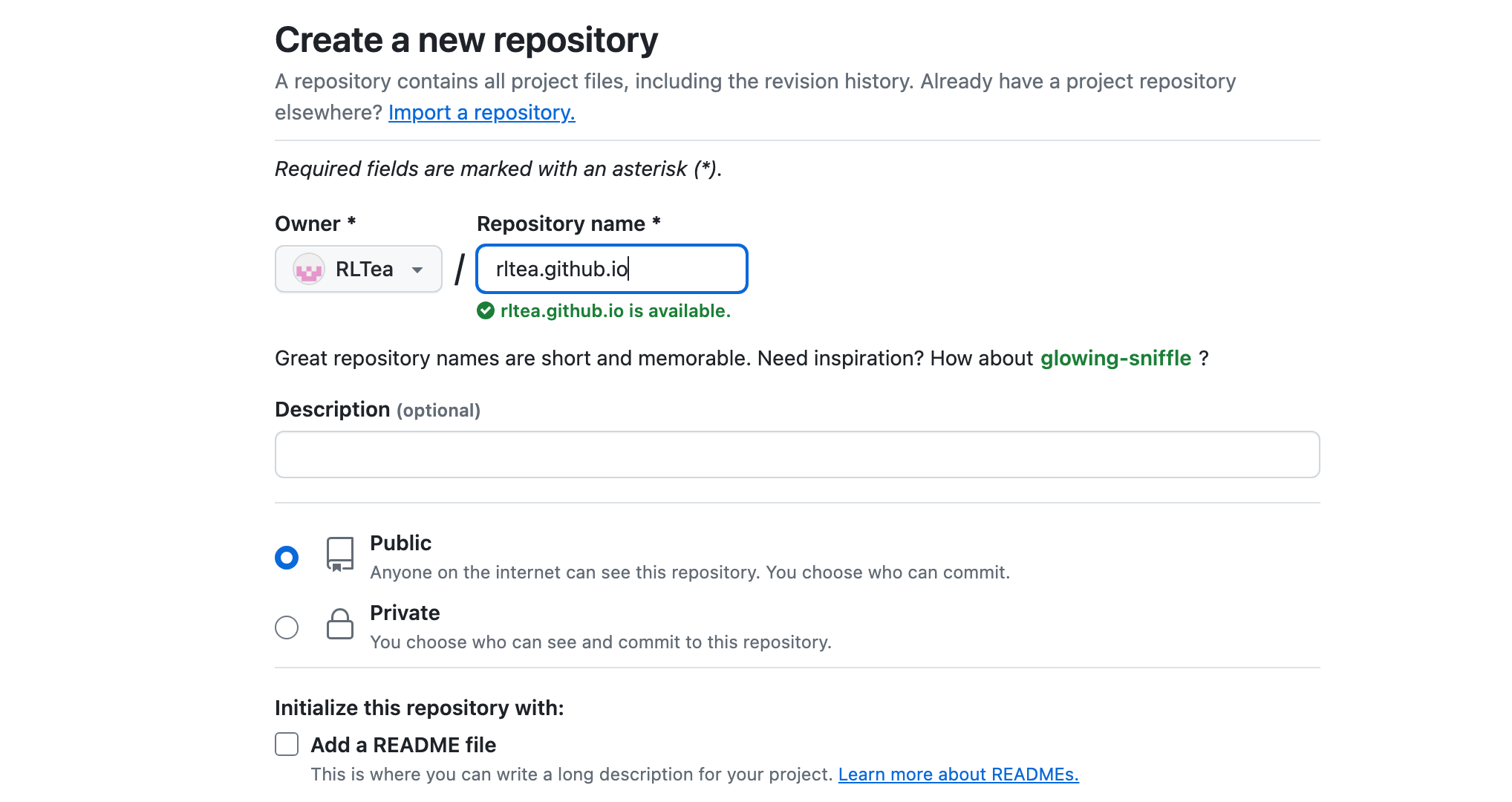Open the RLTea owner selector by its name
Screen dimensions: 1512x802
click(x=364, y=270)
